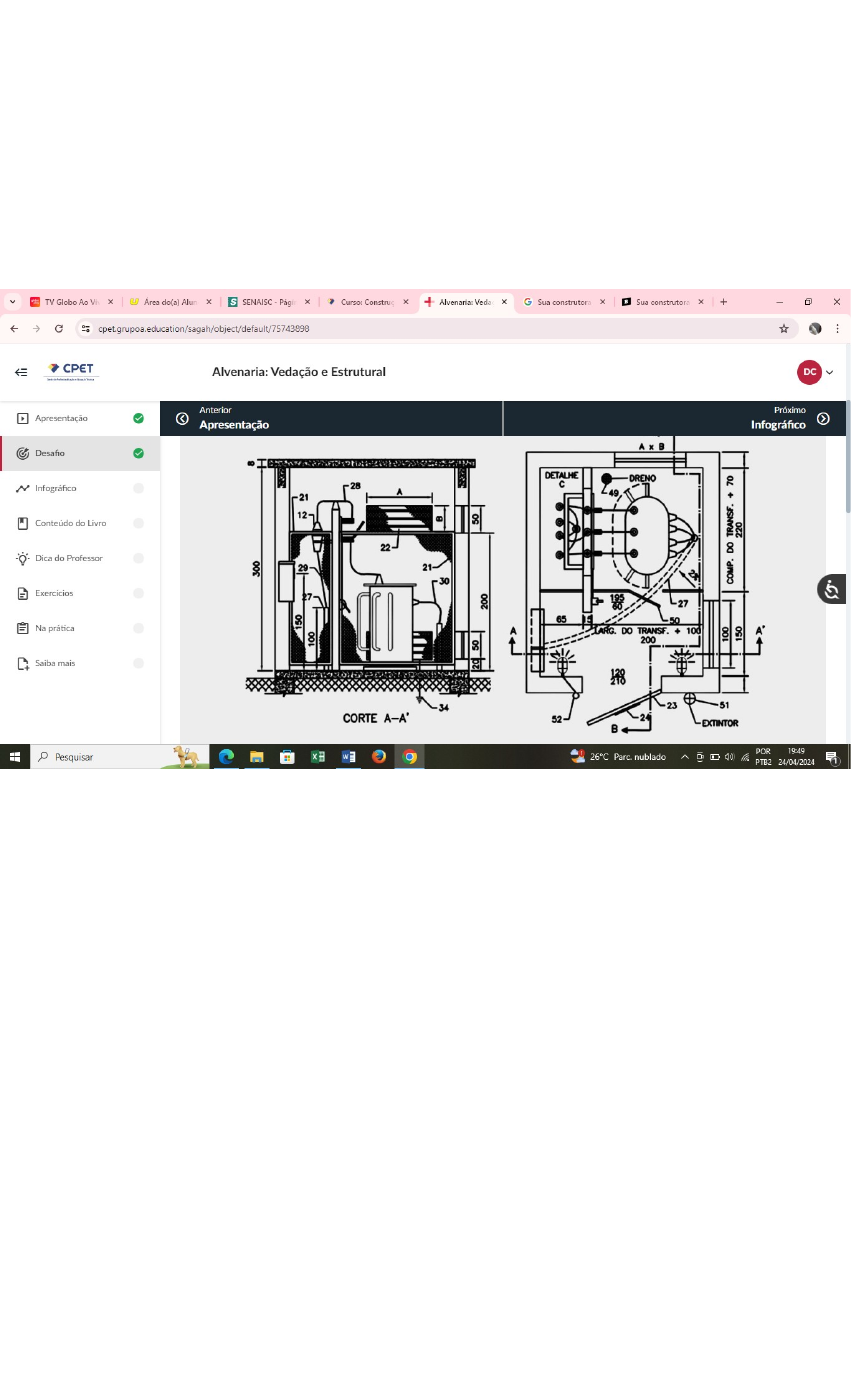The width and height of the screenshot is (851, 1388).
Task: Expand the DC user account dropdown
Action: (x=816, y=372)
